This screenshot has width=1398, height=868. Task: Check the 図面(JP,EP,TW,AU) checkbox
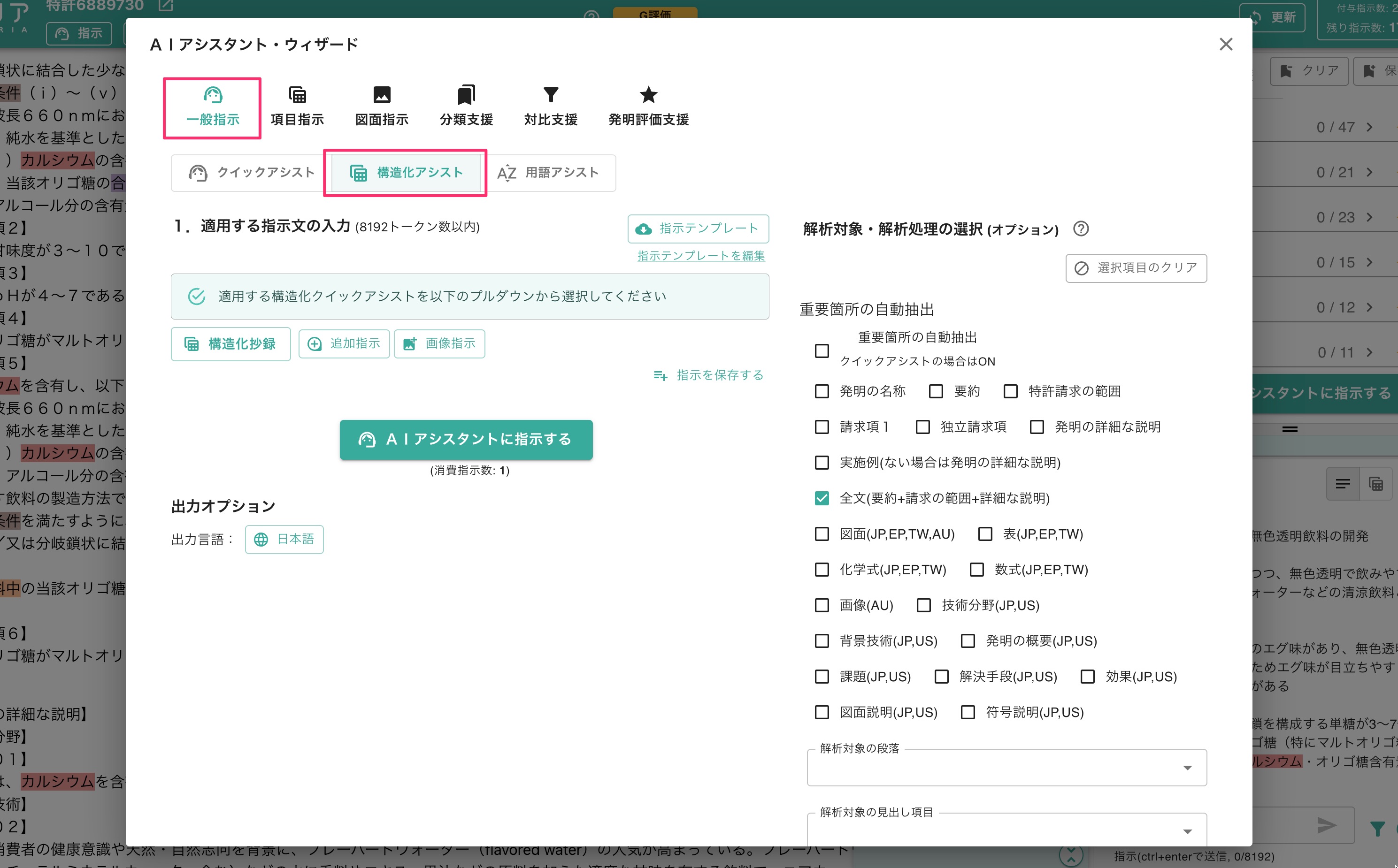click(822, 534)
